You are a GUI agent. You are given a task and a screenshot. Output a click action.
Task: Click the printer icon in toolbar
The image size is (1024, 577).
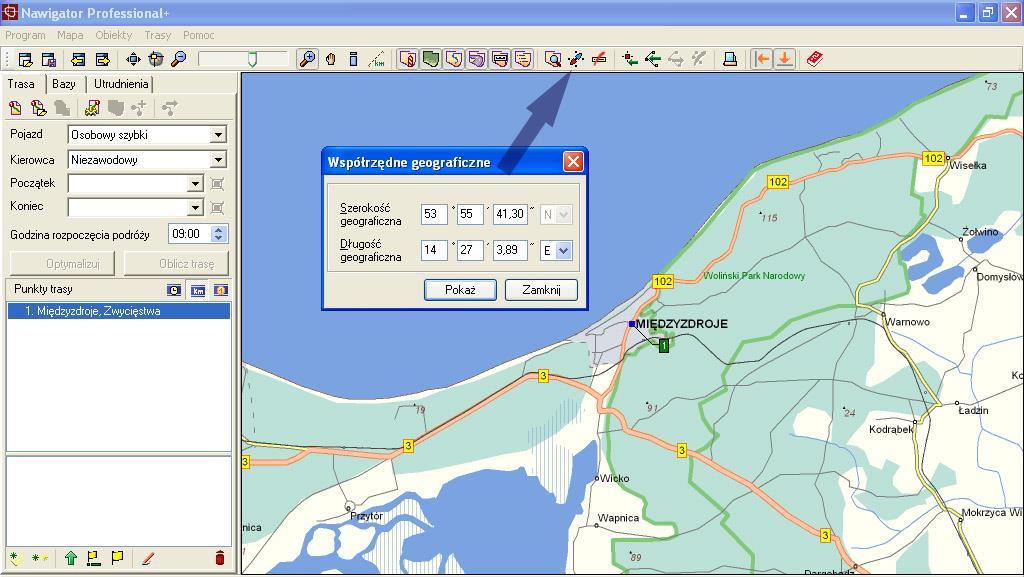(730, 59)
